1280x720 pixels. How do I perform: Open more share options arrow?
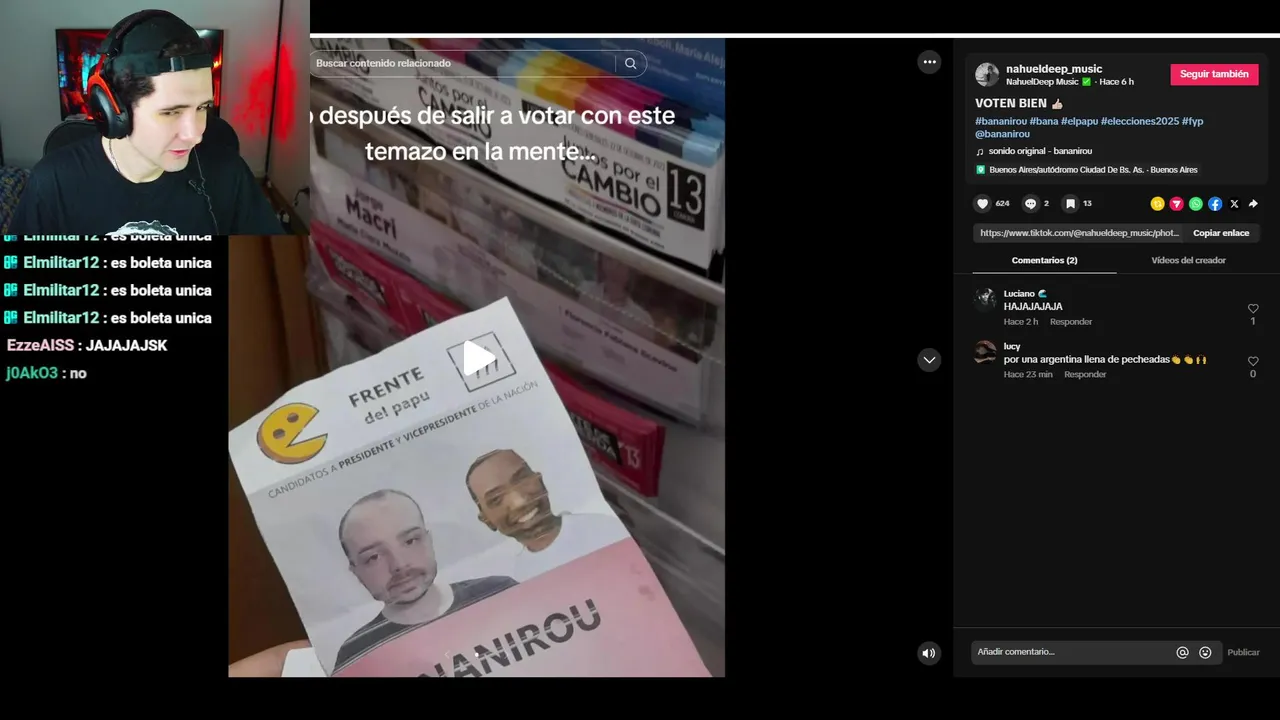pos(1253,204)
